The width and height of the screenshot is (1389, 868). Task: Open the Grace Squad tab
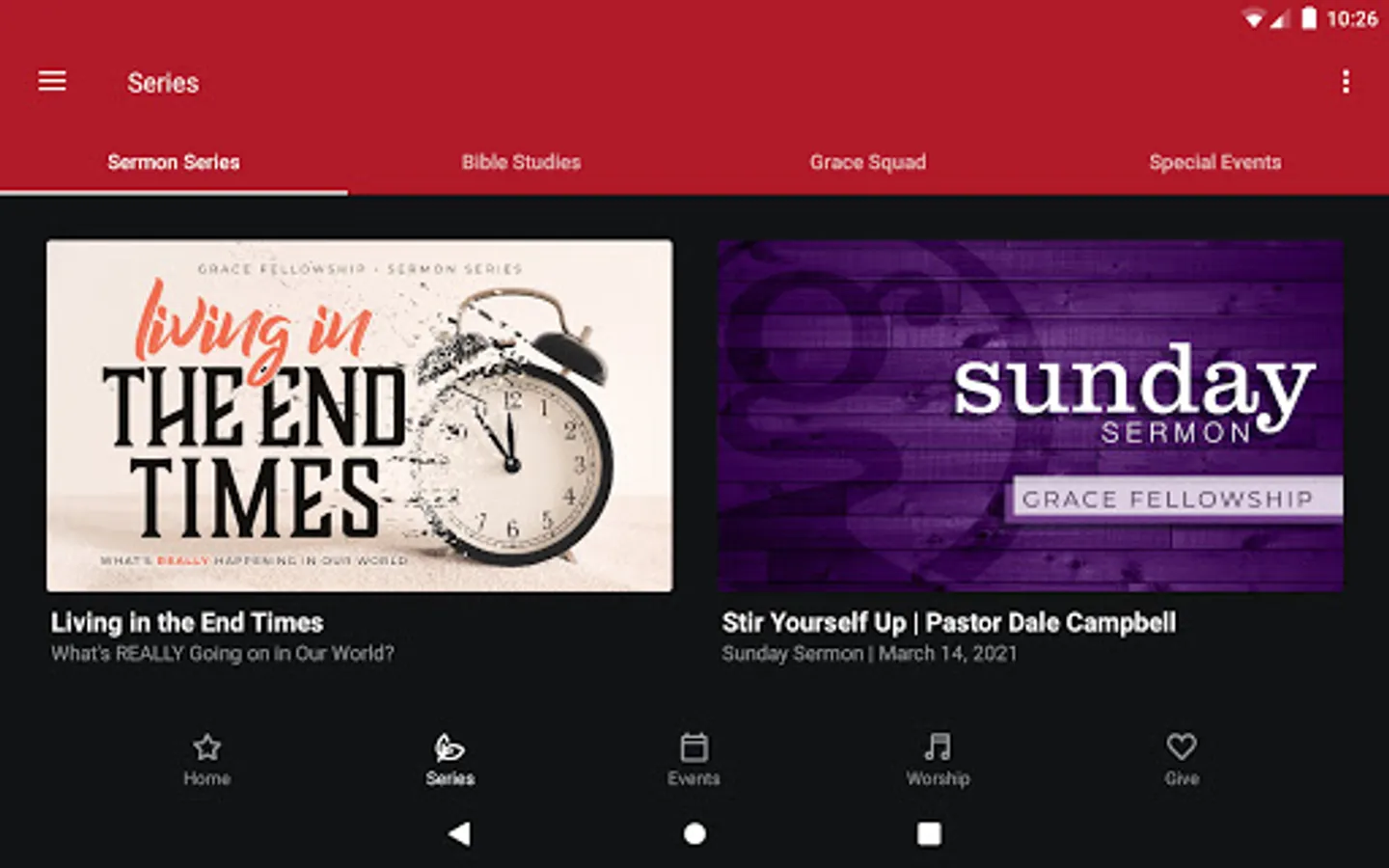[868, 162]
